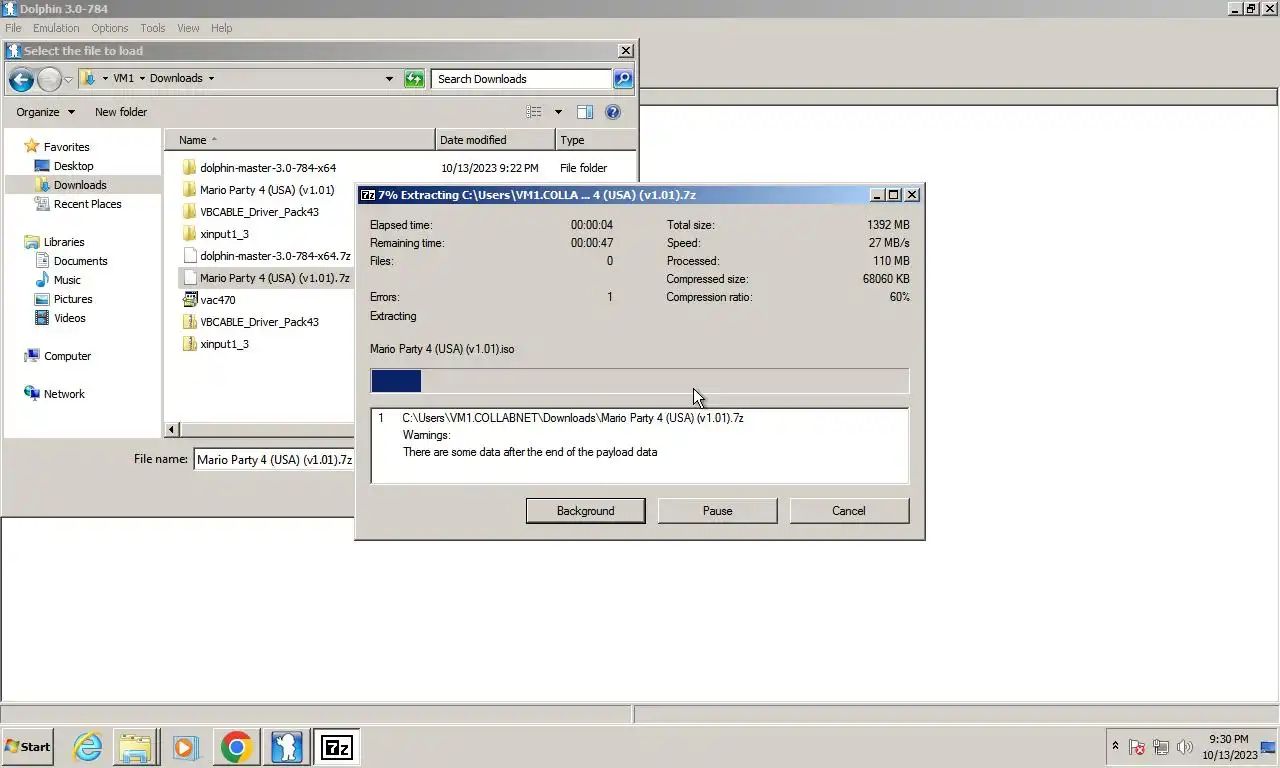Cancel the 7-Zip extraction
Viewport: 1280px width, 768px height.
tap(849, 511)
